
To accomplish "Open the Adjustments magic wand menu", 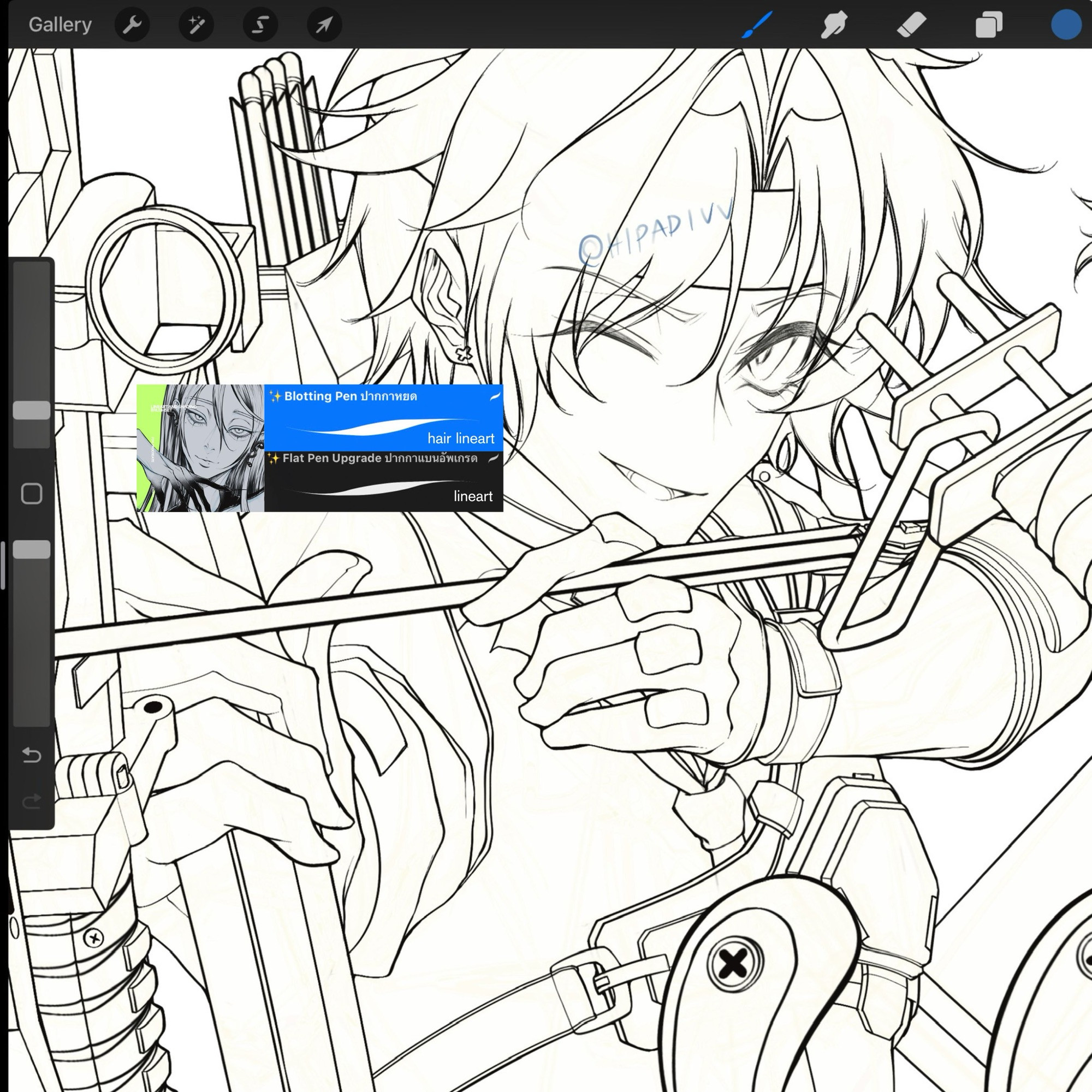I will pos(196,25).
